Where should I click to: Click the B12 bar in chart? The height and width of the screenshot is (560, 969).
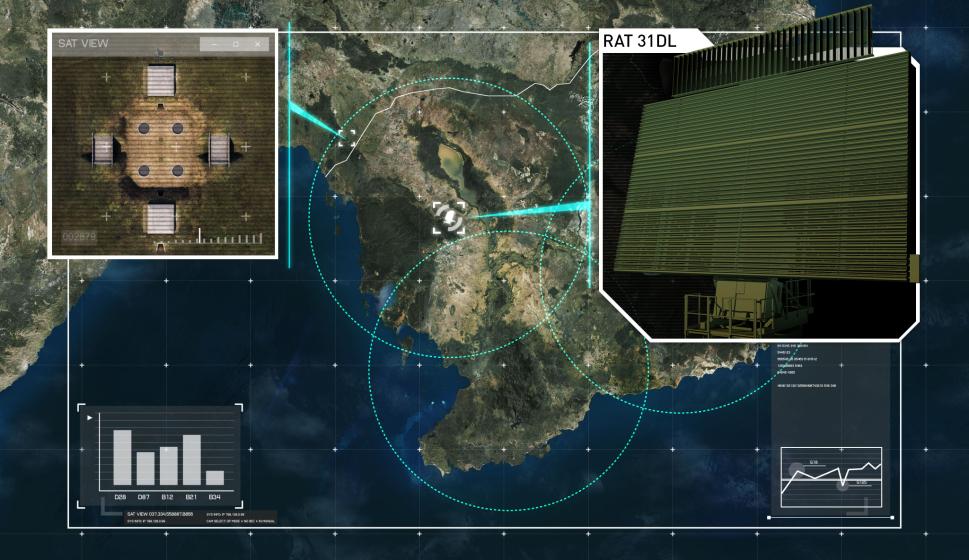pos(168,466)
